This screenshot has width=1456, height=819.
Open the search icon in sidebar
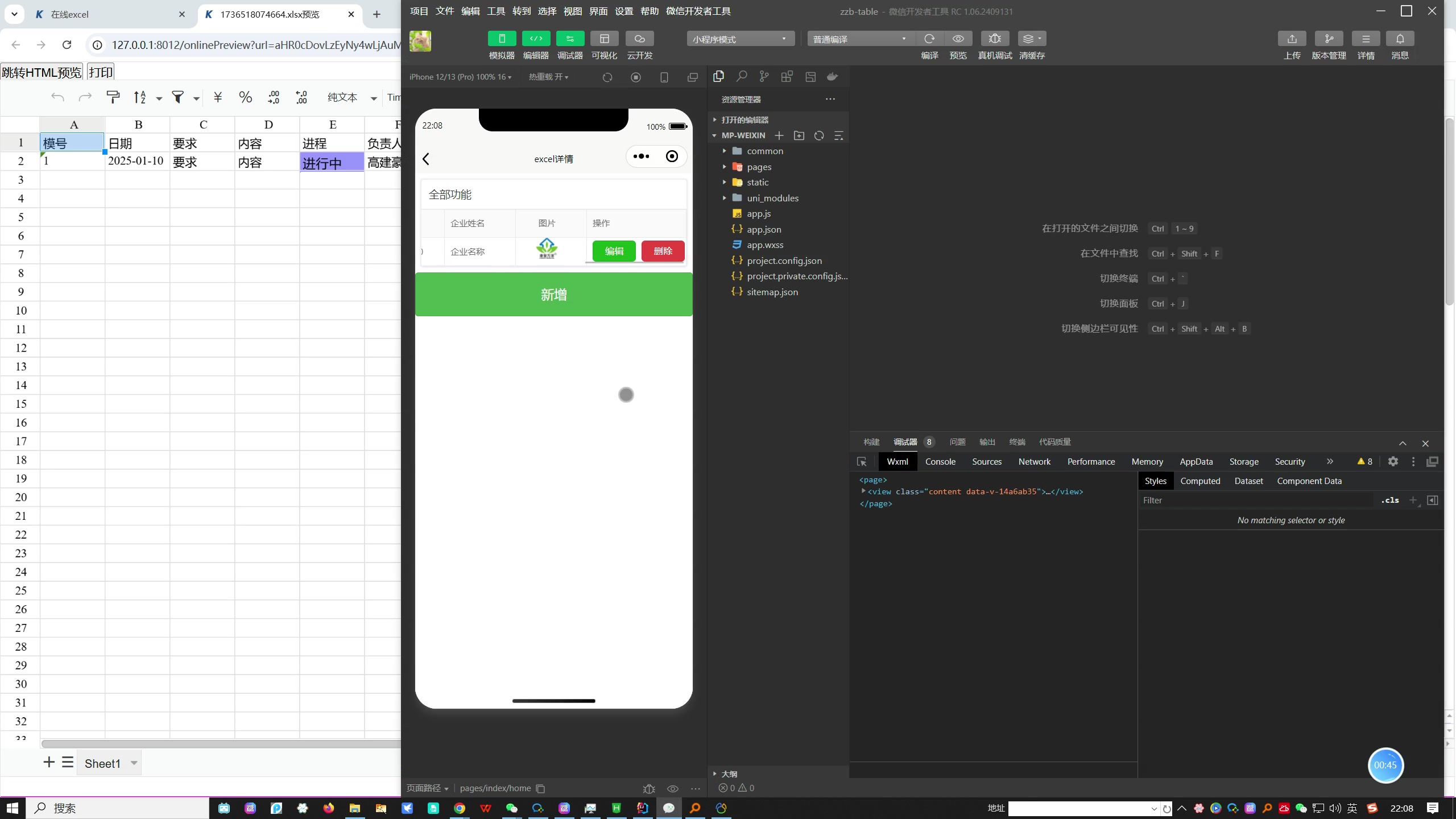(x=741, y=76)
